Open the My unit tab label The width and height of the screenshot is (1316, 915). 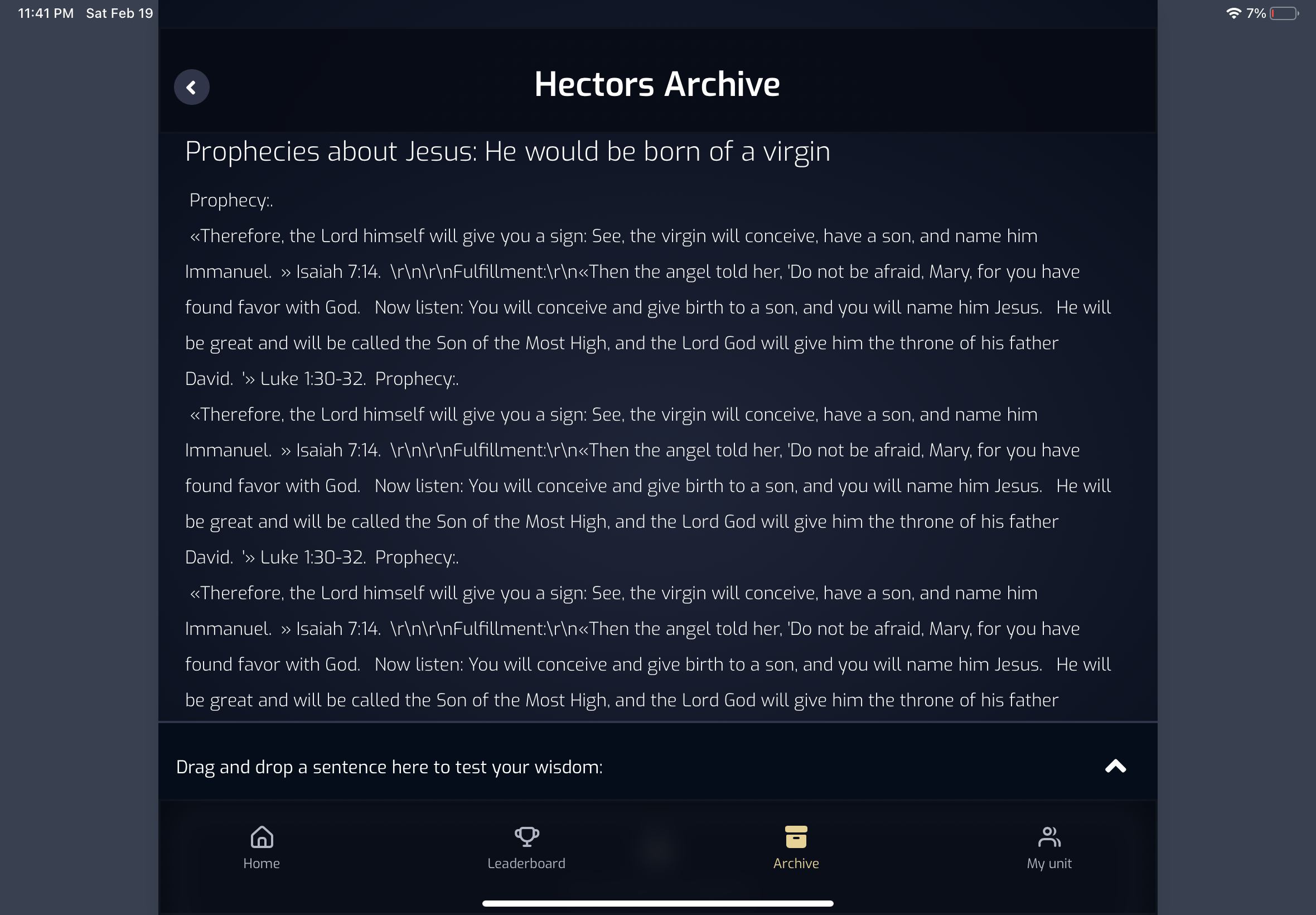pos(1049,864)
